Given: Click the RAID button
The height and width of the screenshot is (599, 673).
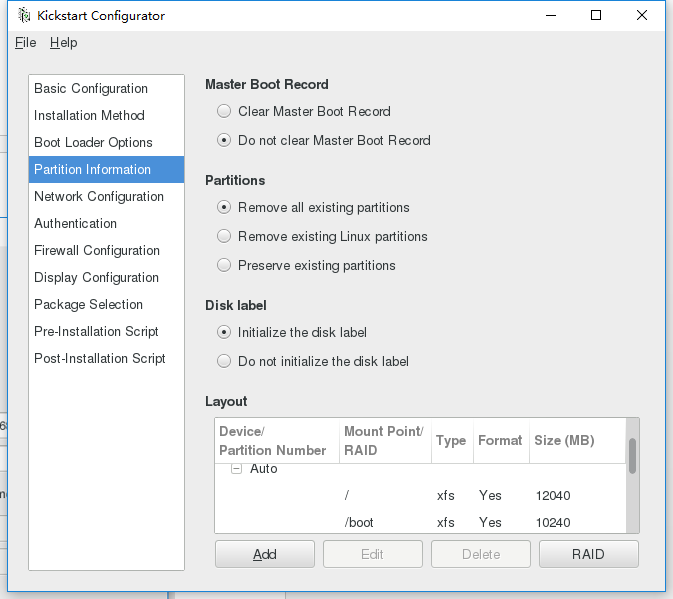Looking at the screenshot, I should click(x=588, y=554).
